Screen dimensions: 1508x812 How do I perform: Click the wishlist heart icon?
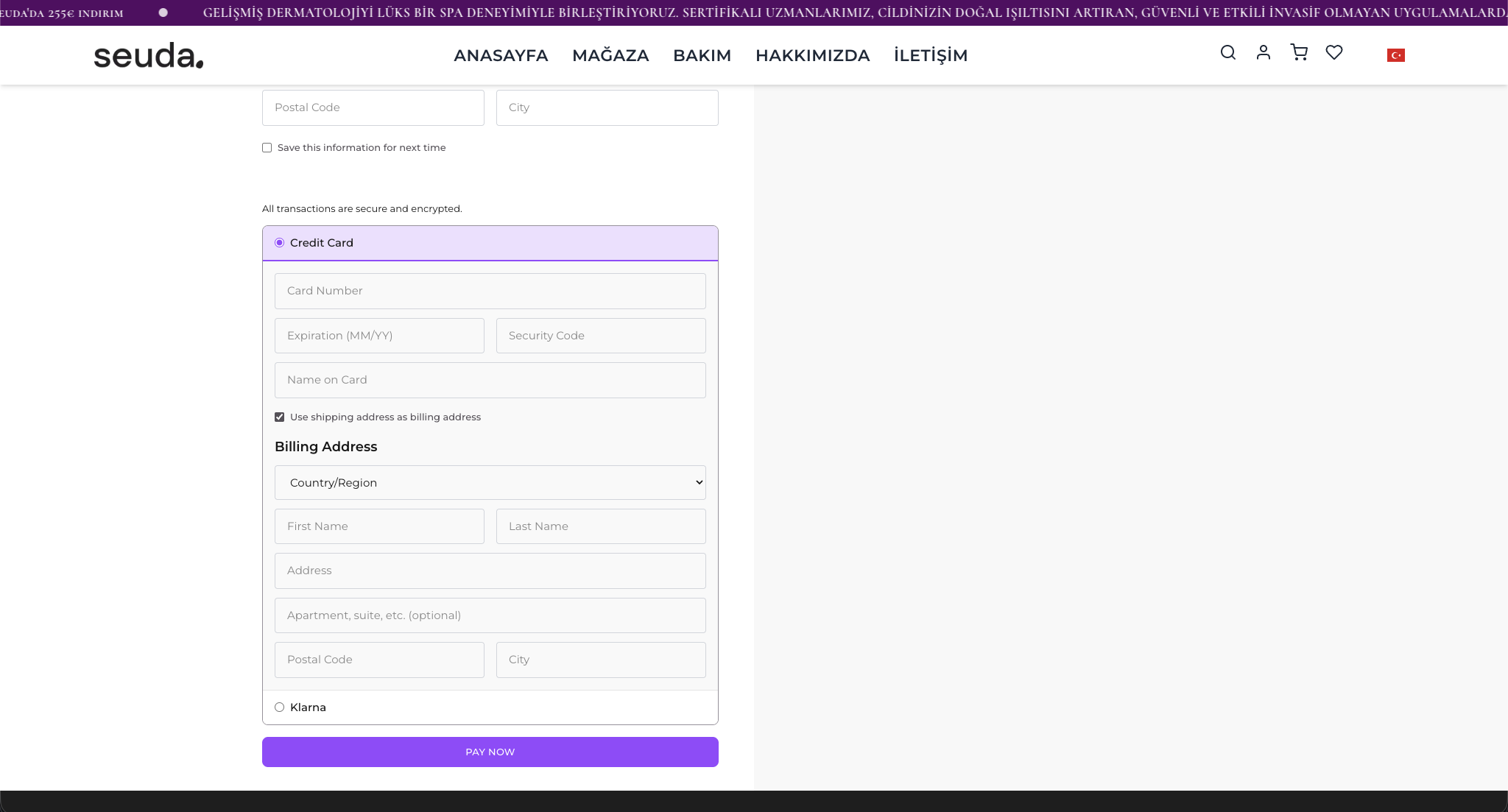click(x=1335, y=52)
